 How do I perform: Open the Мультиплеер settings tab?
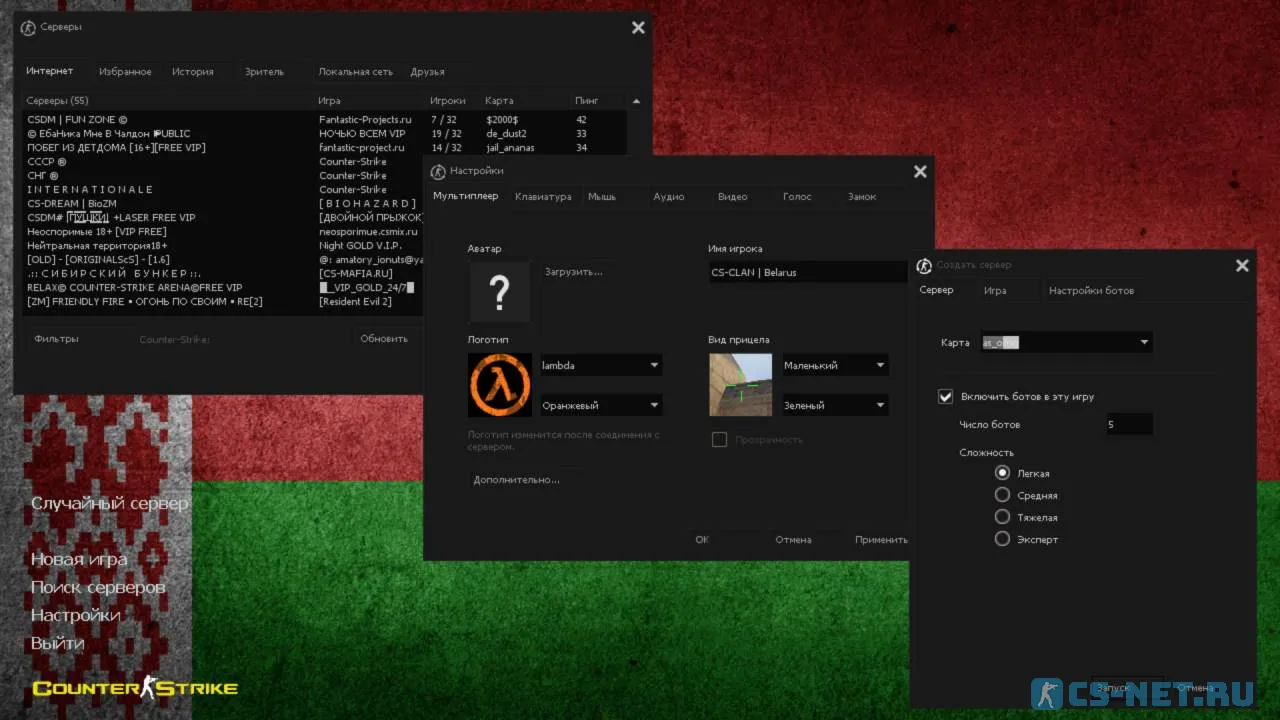[466, 196]
